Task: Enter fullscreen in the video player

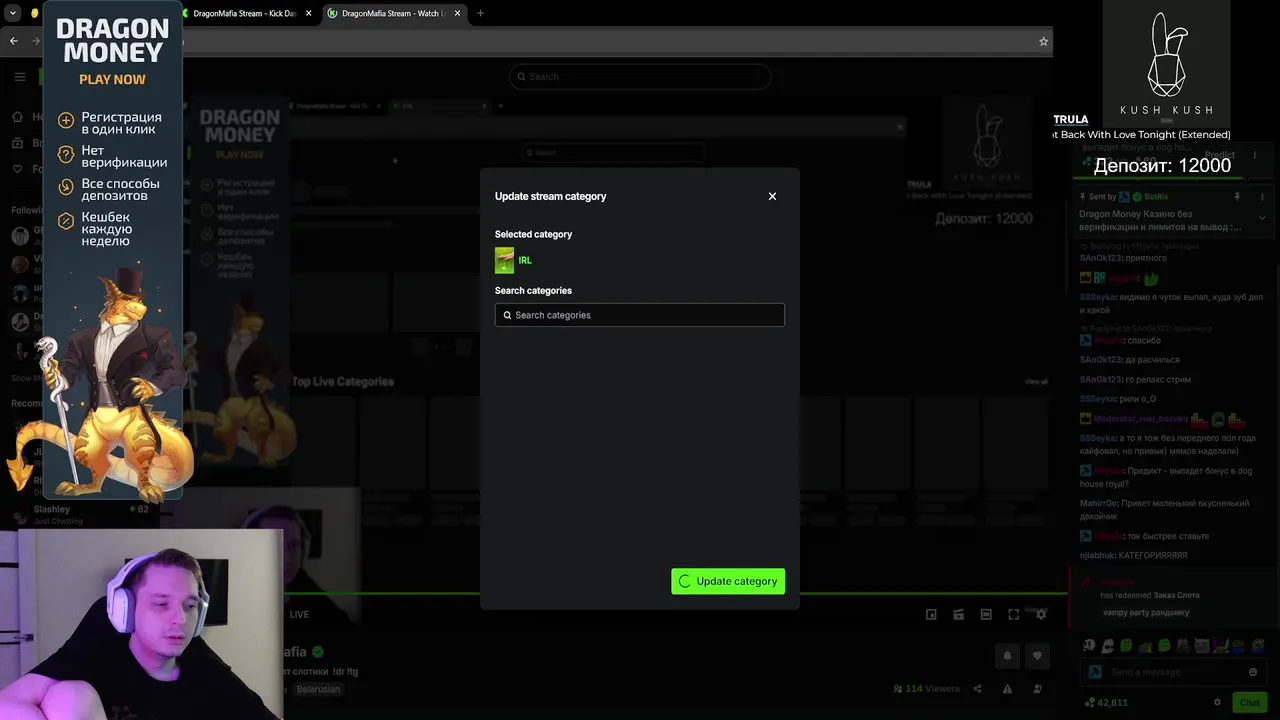Action: coord(1013,614)
